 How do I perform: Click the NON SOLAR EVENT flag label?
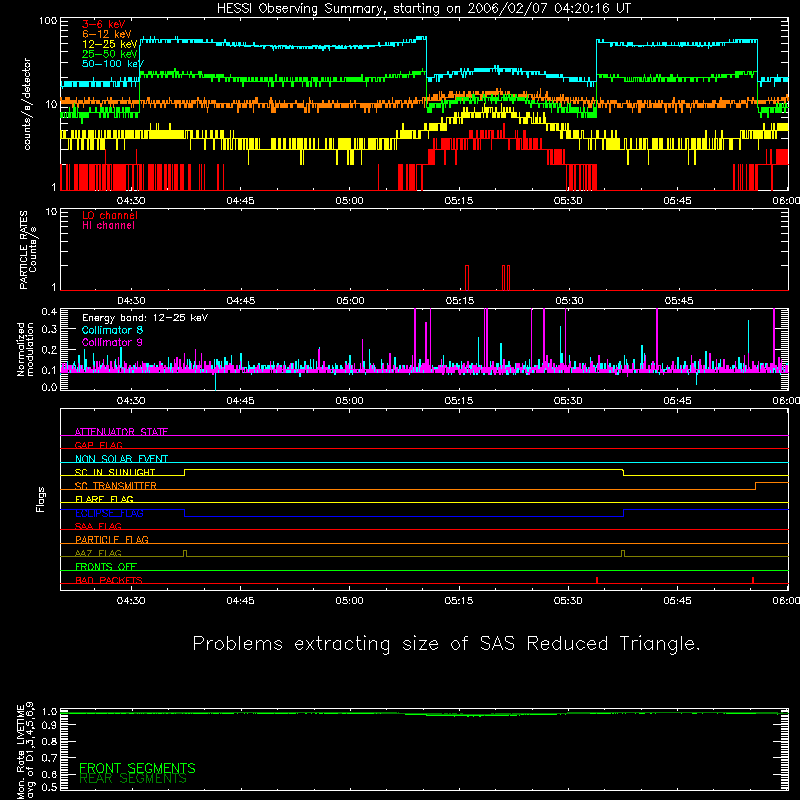tap(121, 459)
